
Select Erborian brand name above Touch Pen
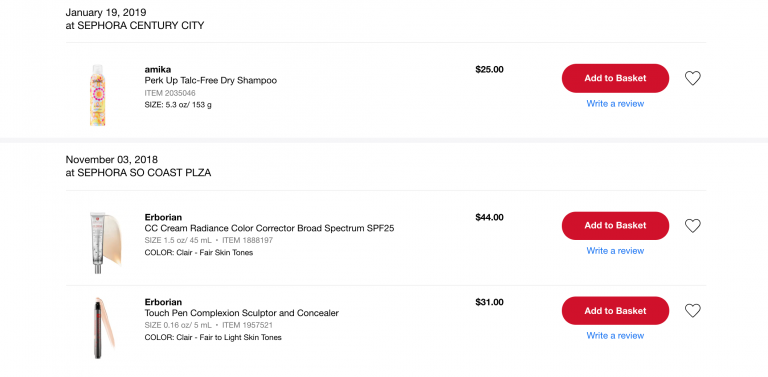point(163,302)
